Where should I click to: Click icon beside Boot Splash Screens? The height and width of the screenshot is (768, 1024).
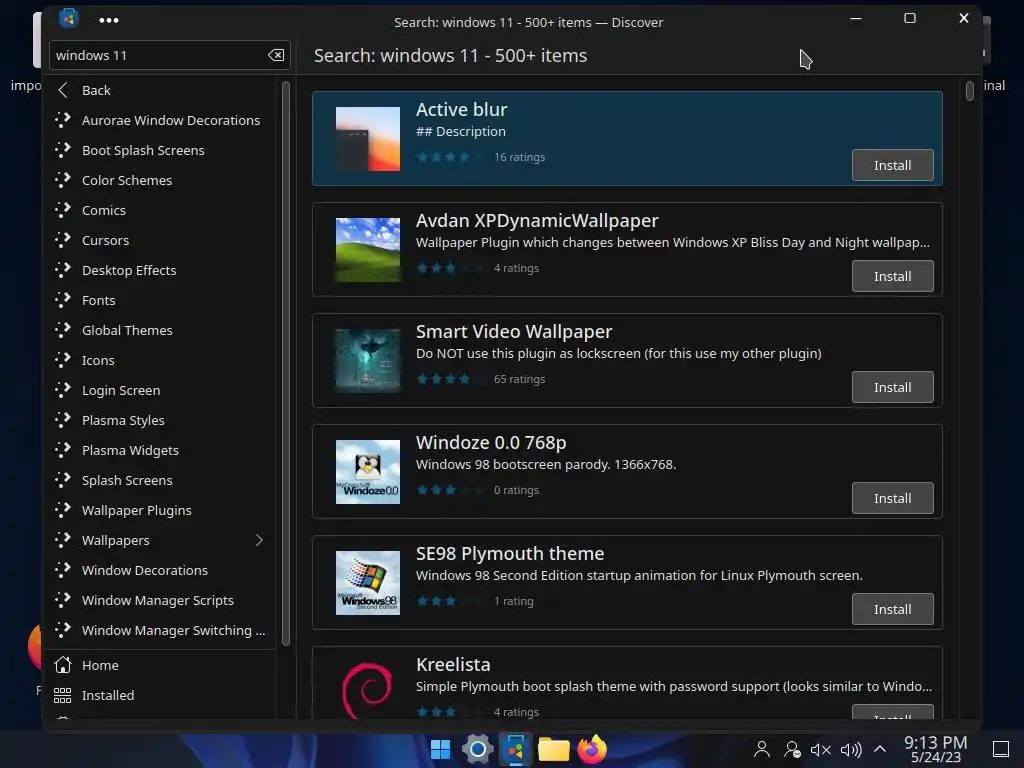point(63,150)
